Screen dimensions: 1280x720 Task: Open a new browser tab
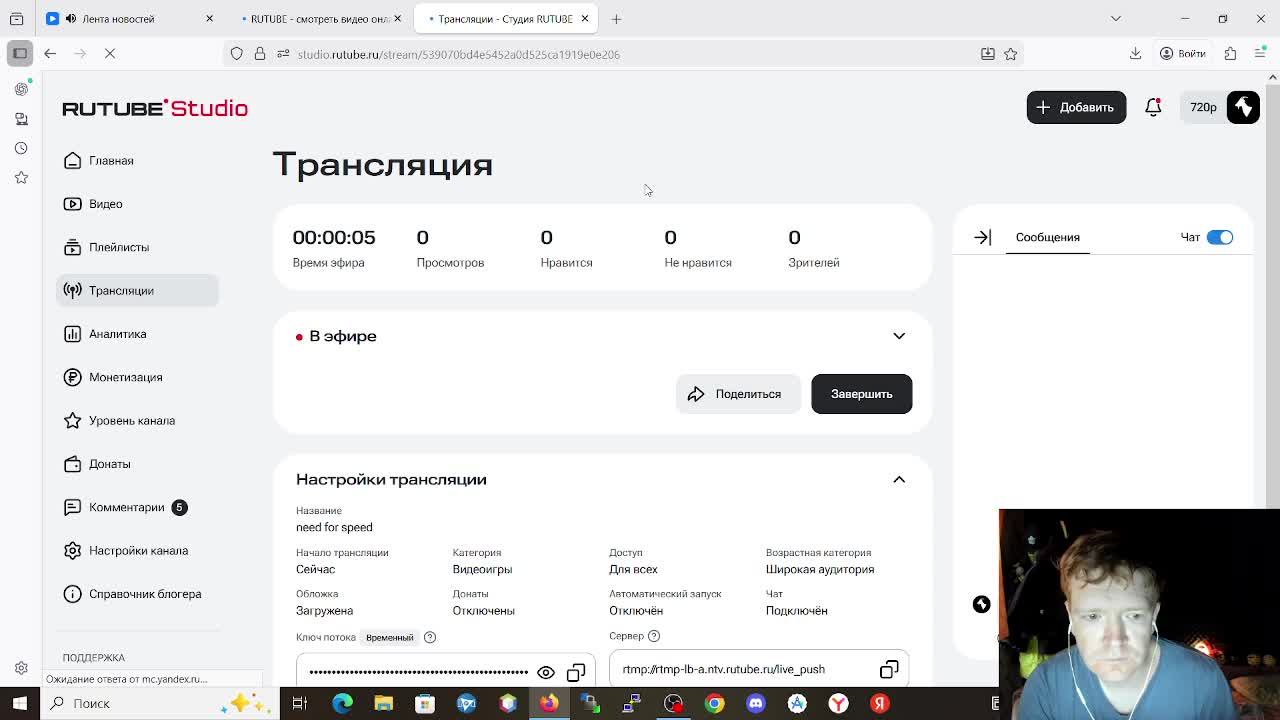click(616, 19)
